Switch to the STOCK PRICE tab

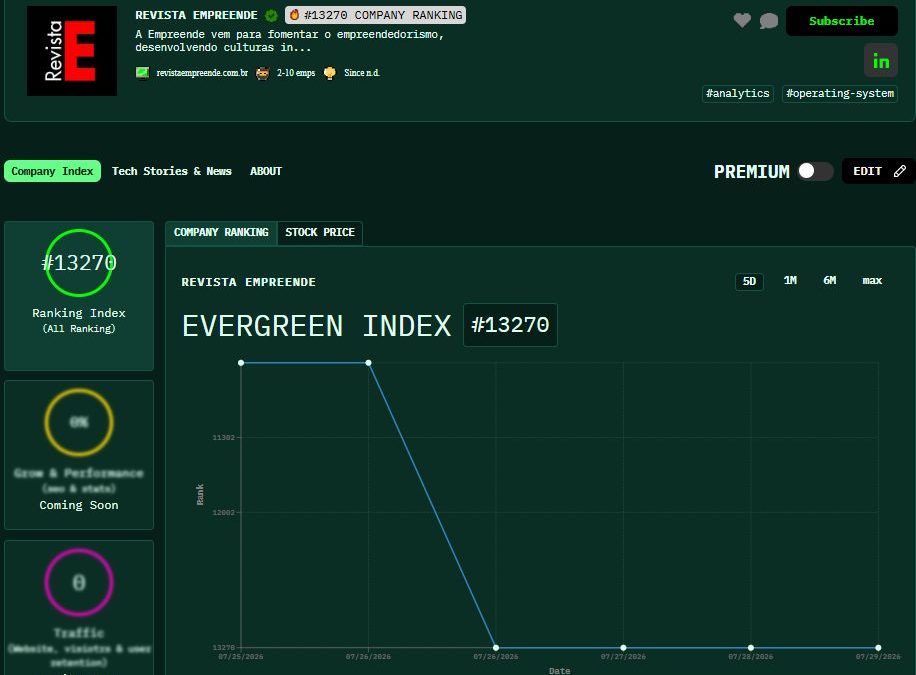[x=320, y=233]
